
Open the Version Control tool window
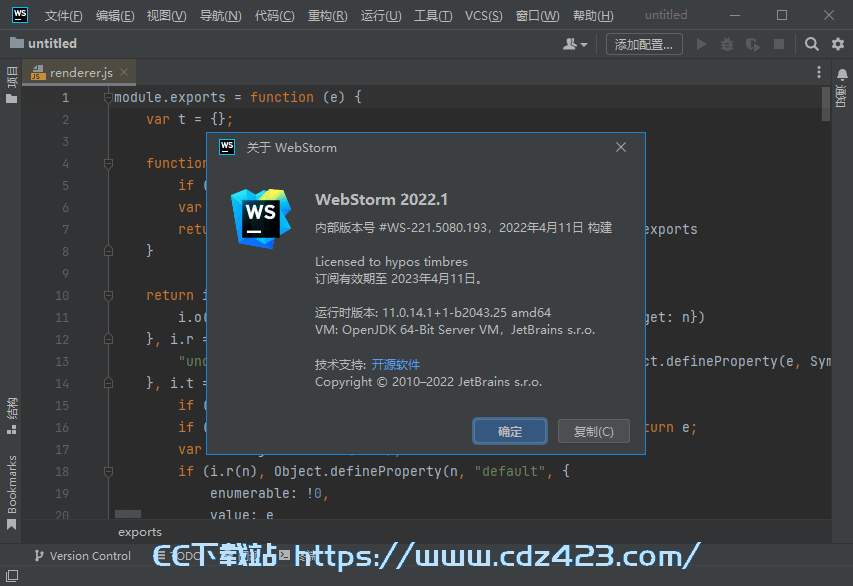(83, 556)
